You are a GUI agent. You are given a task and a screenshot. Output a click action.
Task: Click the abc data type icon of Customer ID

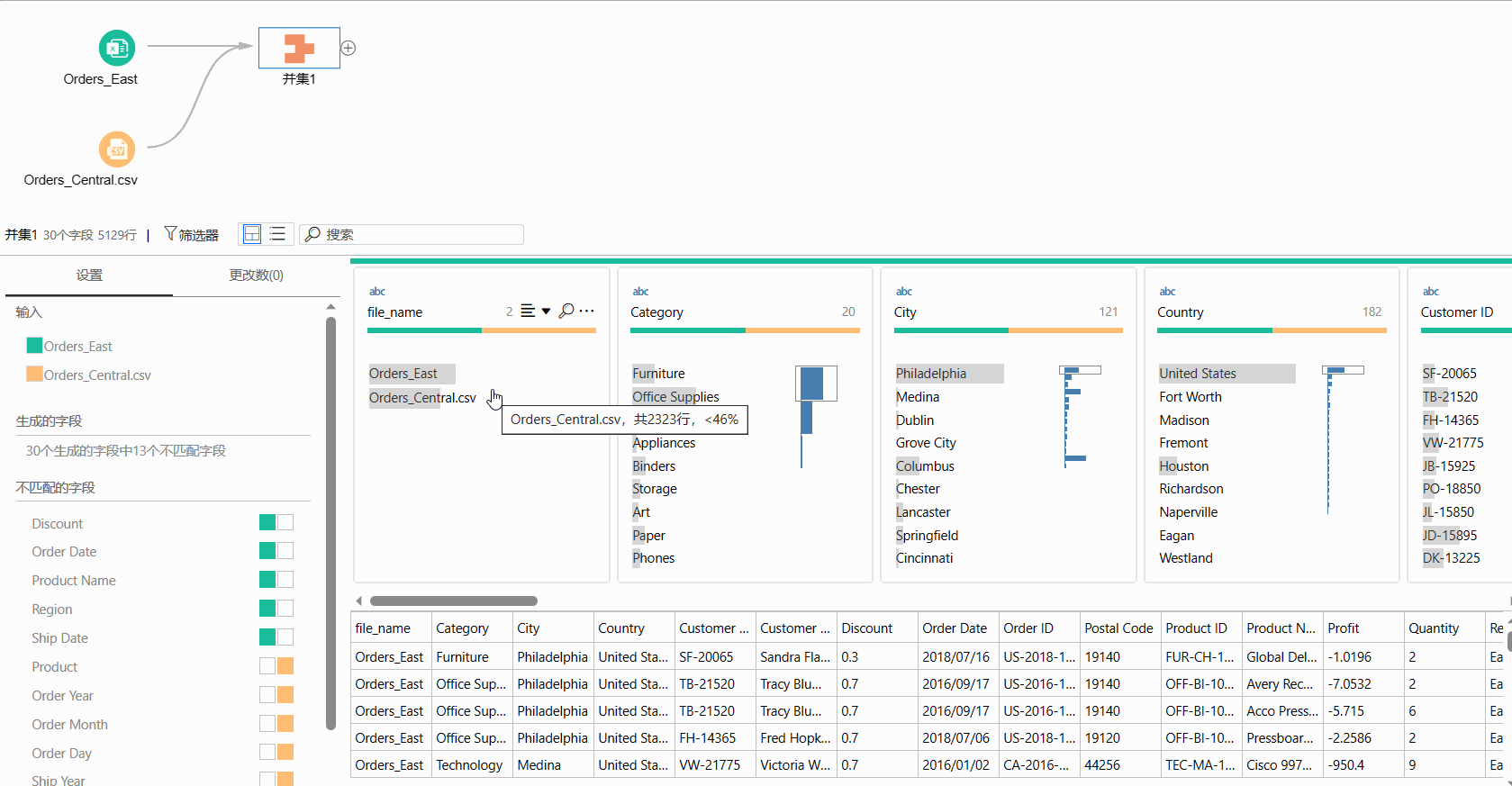coord(1431,292)
